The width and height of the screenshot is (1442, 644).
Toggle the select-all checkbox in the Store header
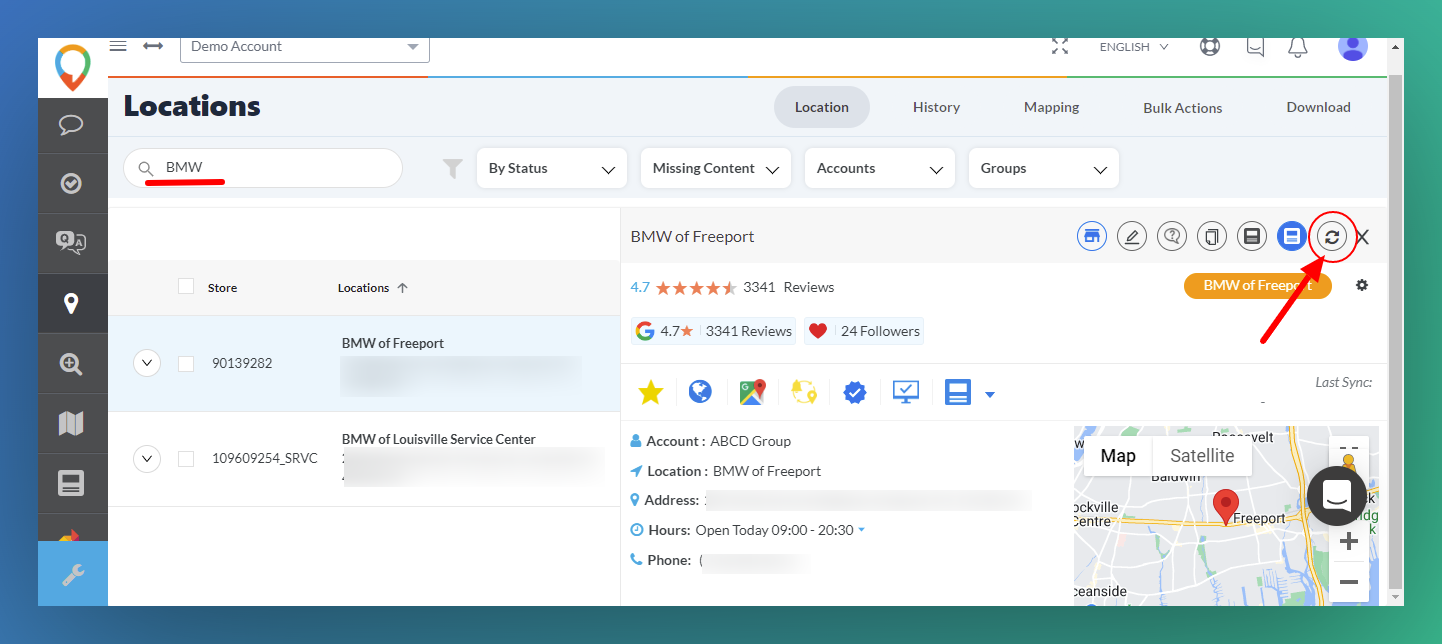186,287
